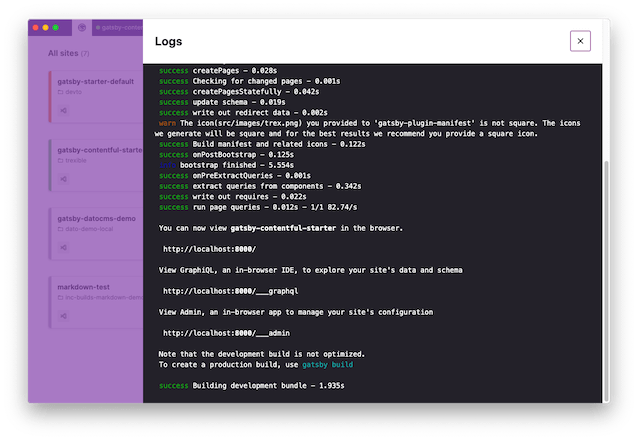Click the red macOS close window button

click(x=36, y=28)
